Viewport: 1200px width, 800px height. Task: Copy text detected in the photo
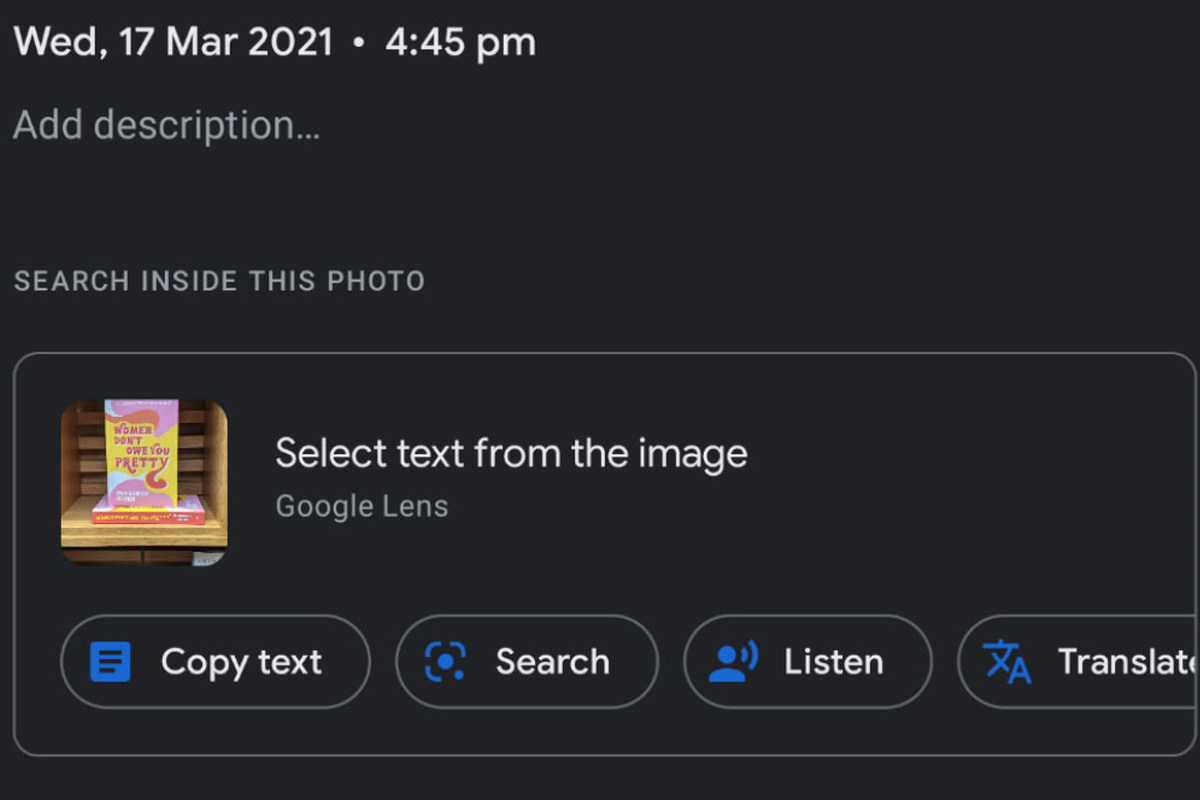click(x=215, y=662)
